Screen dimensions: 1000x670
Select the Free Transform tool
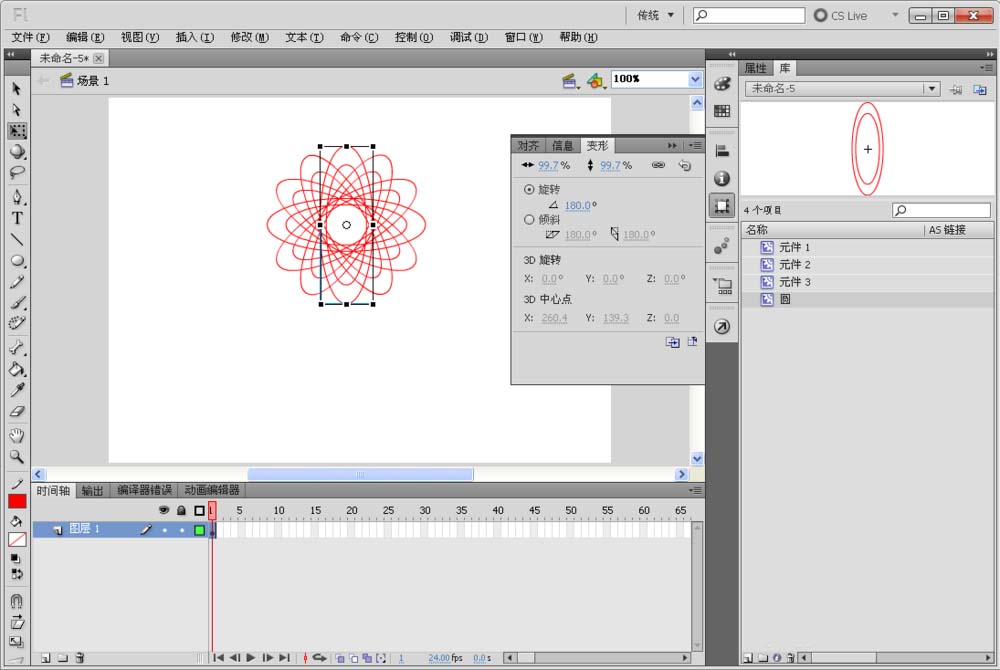(x=17, y=131)
